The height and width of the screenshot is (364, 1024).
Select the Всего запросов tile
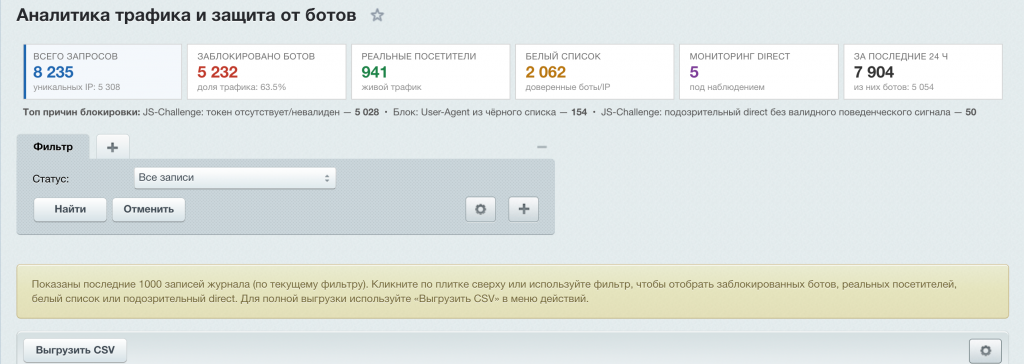pos(103,72)
